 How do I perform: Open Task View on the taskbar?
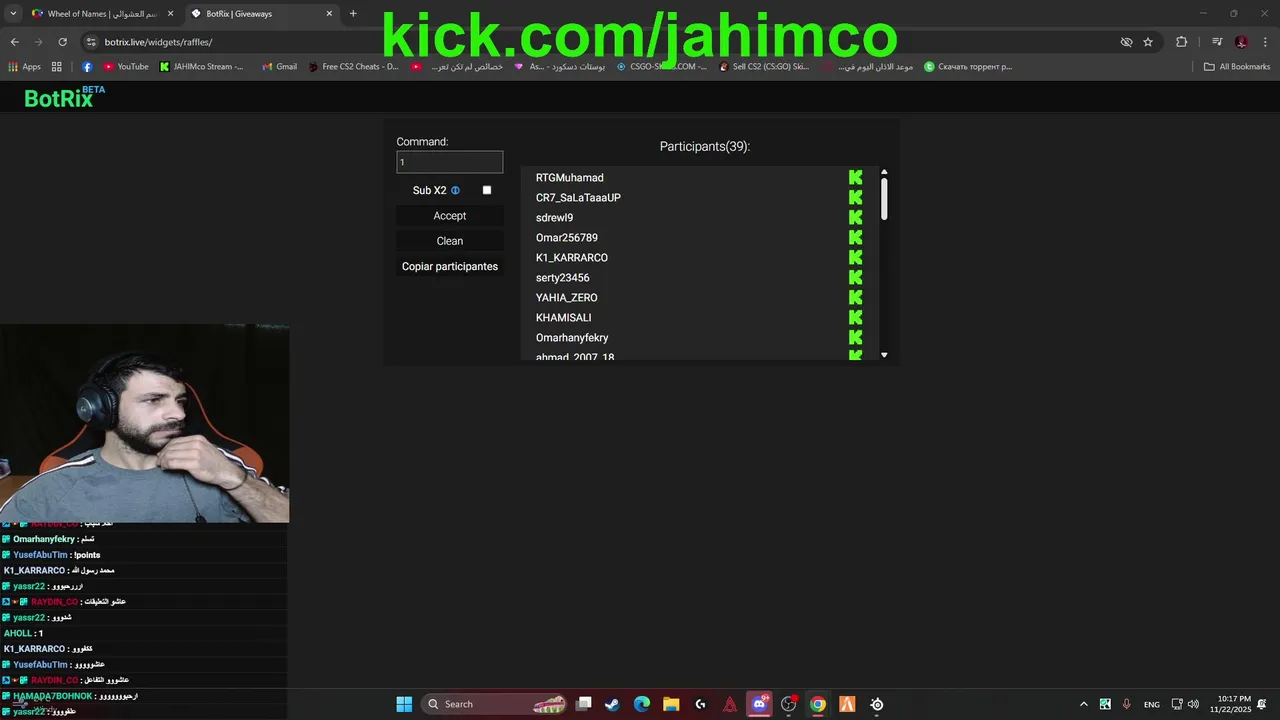pyautogui.click(x=584, y=704)
